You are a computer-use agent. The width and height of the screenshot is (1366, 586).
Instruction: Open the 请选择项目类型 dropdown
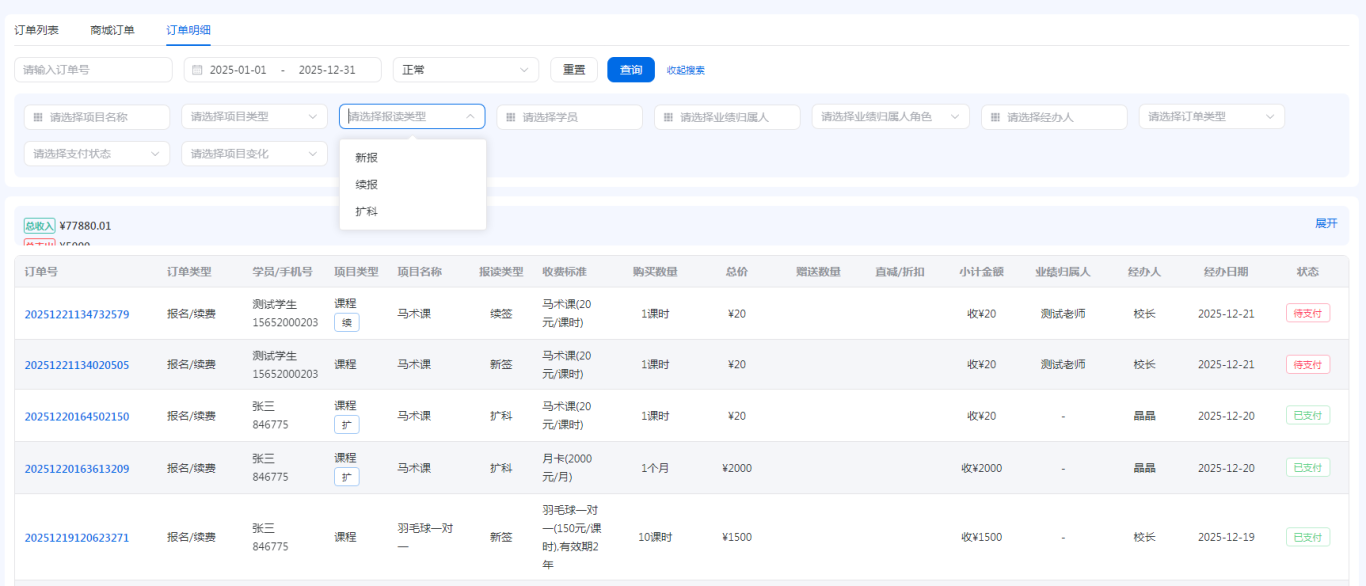254,117
